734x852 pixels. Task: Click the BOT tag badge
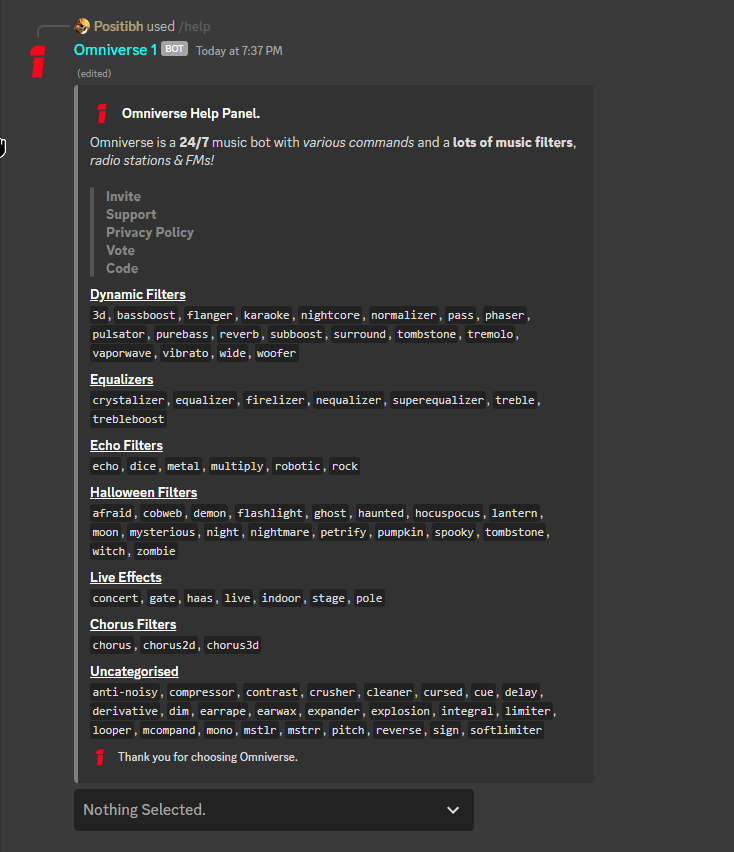[x=174, y=49]
